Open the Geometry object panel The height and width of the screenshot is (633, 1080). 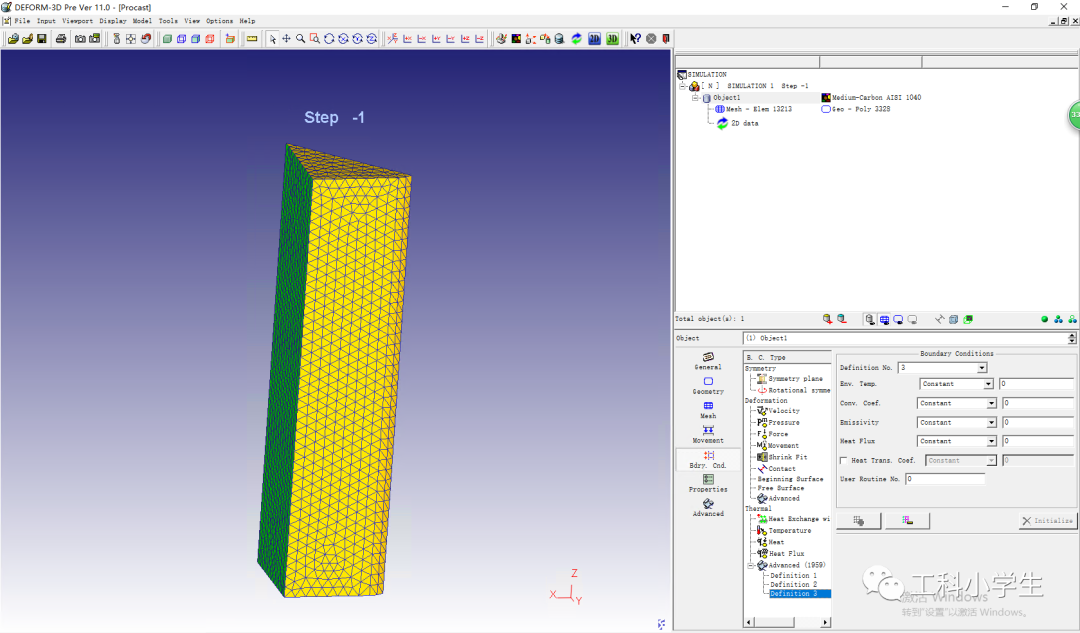(708, 386)
